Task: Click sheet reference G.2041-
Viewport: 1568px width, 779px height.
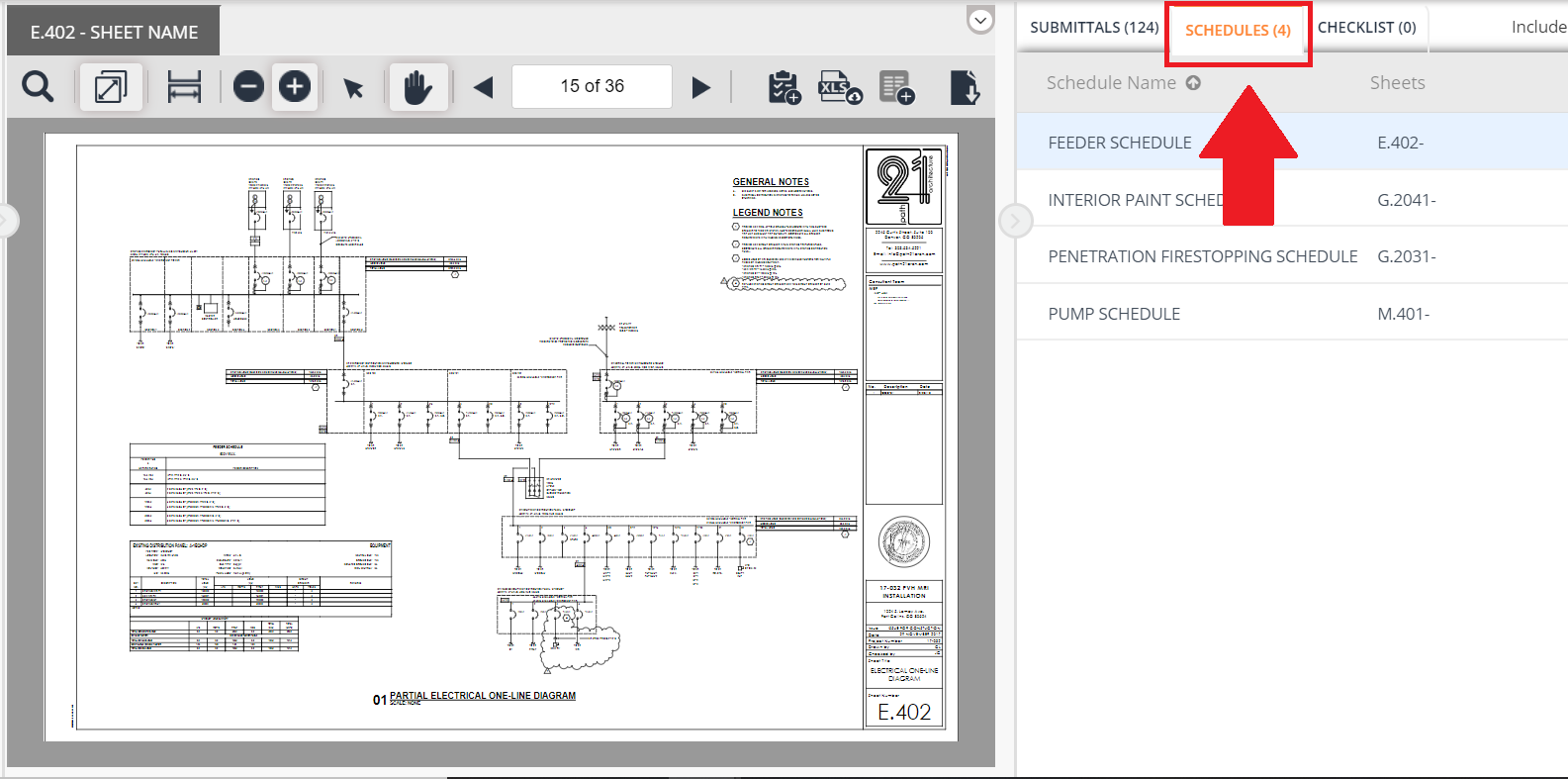Action: point(1407,200)
